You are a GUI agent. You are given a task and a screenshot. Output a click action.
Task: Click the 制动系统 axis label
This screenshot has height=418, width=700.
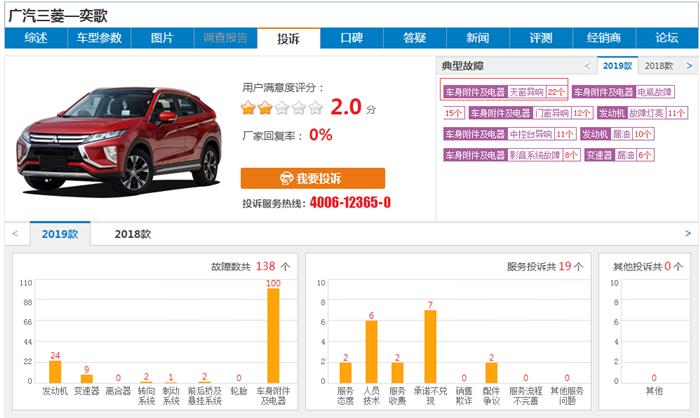171,396
